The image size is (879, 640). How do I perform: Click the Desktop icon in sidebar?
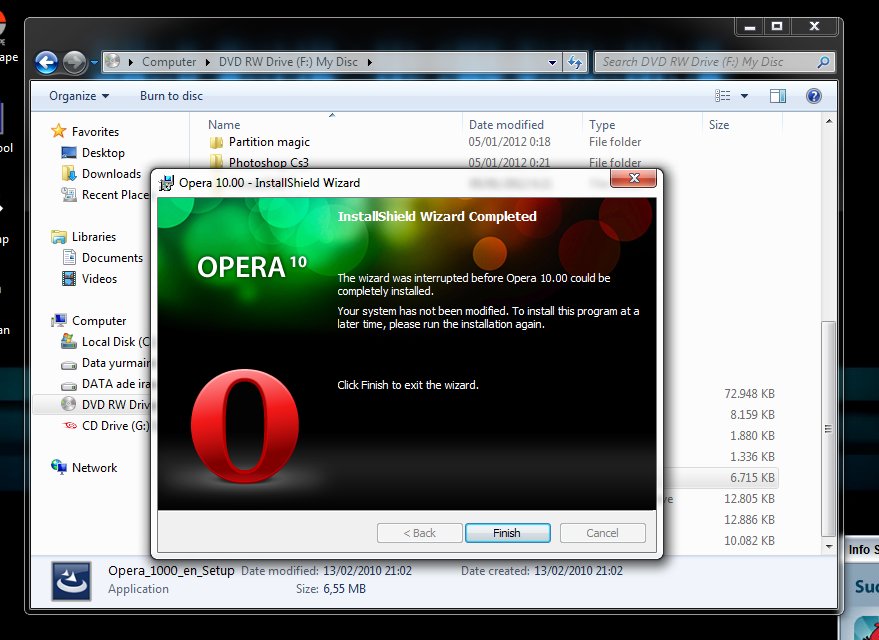pyautogui.click(x=69, y=152)
